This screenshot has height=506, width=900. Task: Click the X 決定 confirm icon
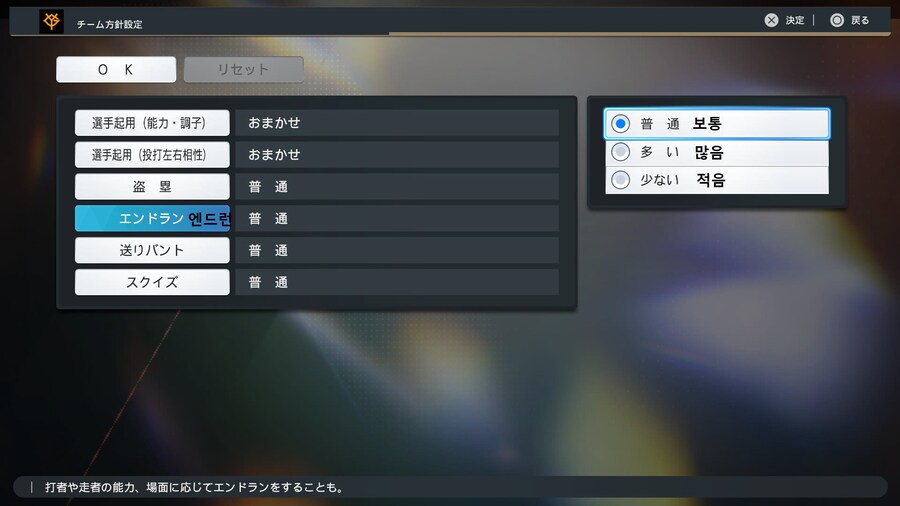pos(771,20)
